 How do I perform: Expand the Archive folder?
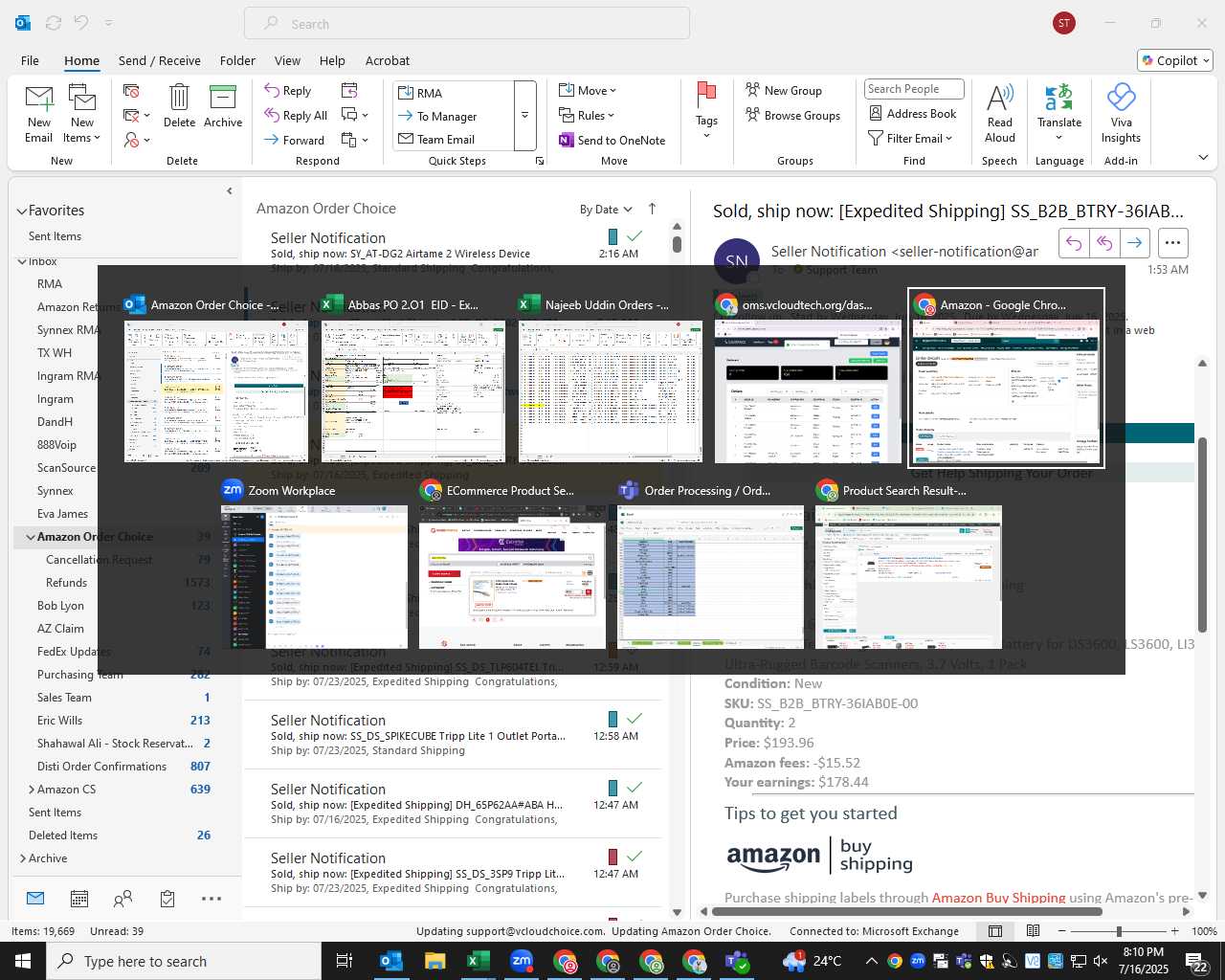[23, 858]
